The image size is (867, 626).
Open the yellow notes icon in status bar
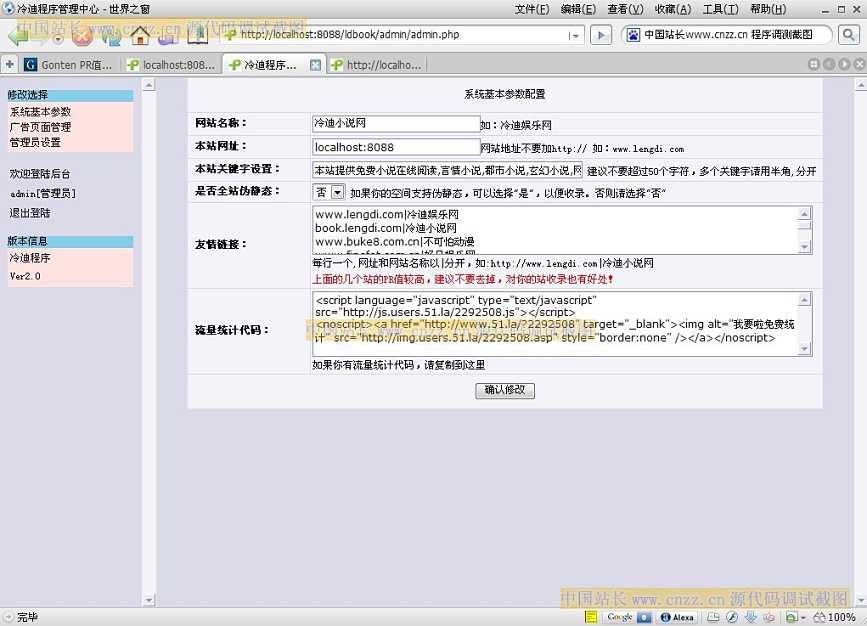(591, 617)
